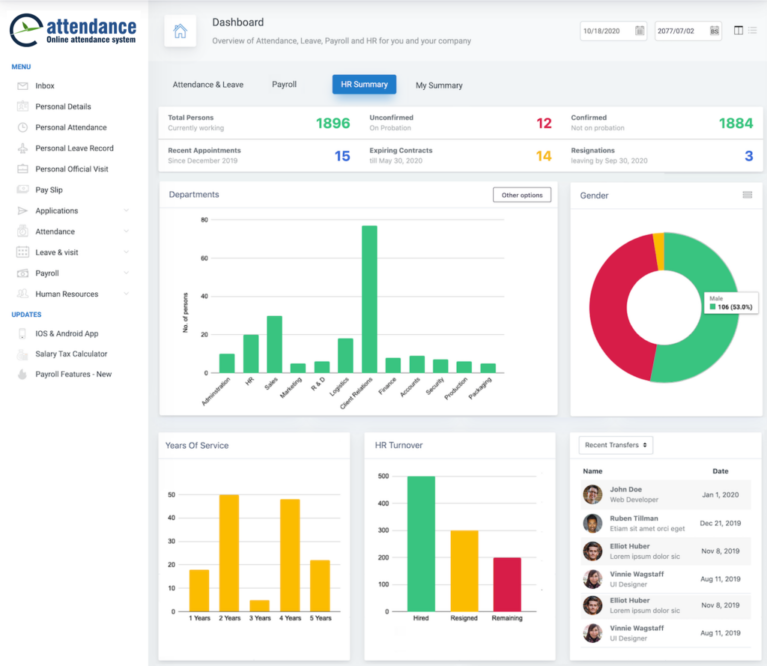The image size is (767, 666).
Task: Expand the Applications submenu chevron
Action: click(x=126, y=211)
